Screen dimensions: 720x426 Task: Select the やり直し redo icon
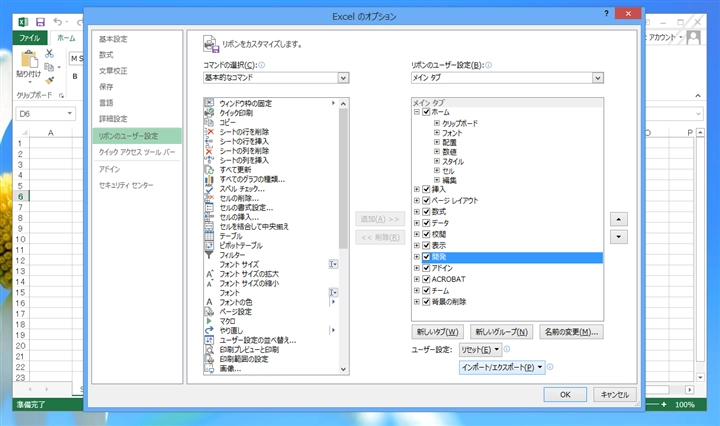[209, 331]
